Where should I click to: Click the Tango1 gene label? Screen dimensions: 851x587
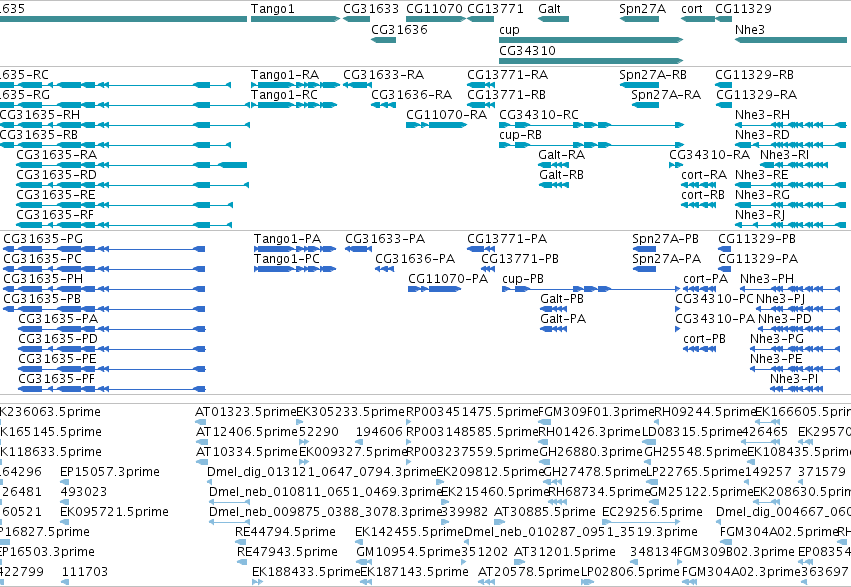click(272, 9)
